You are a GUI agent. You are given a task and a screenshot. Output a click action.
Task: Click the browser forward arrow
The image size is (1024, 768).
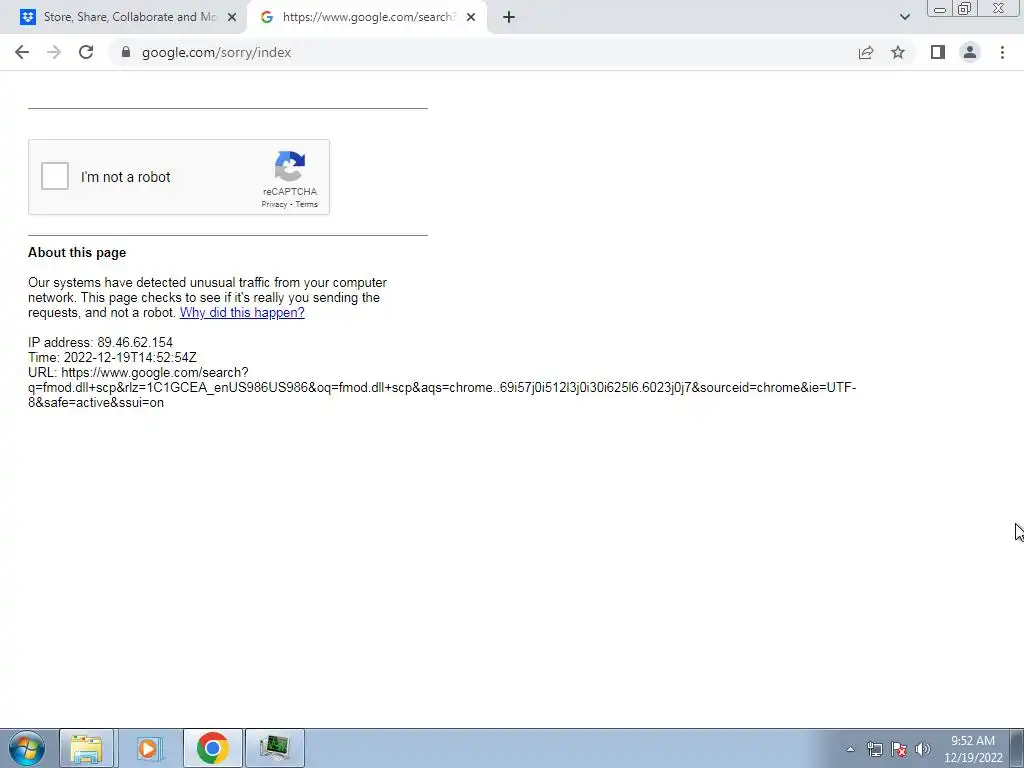(54, 52)
